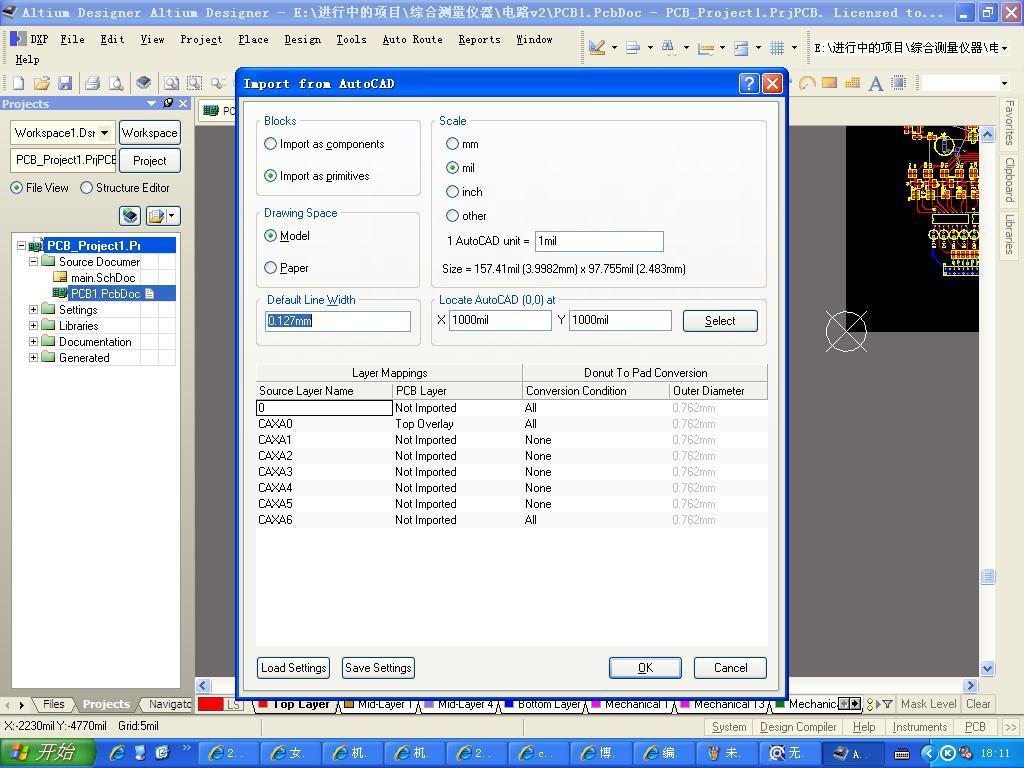Choose Model drawing space

pos(287,236)
